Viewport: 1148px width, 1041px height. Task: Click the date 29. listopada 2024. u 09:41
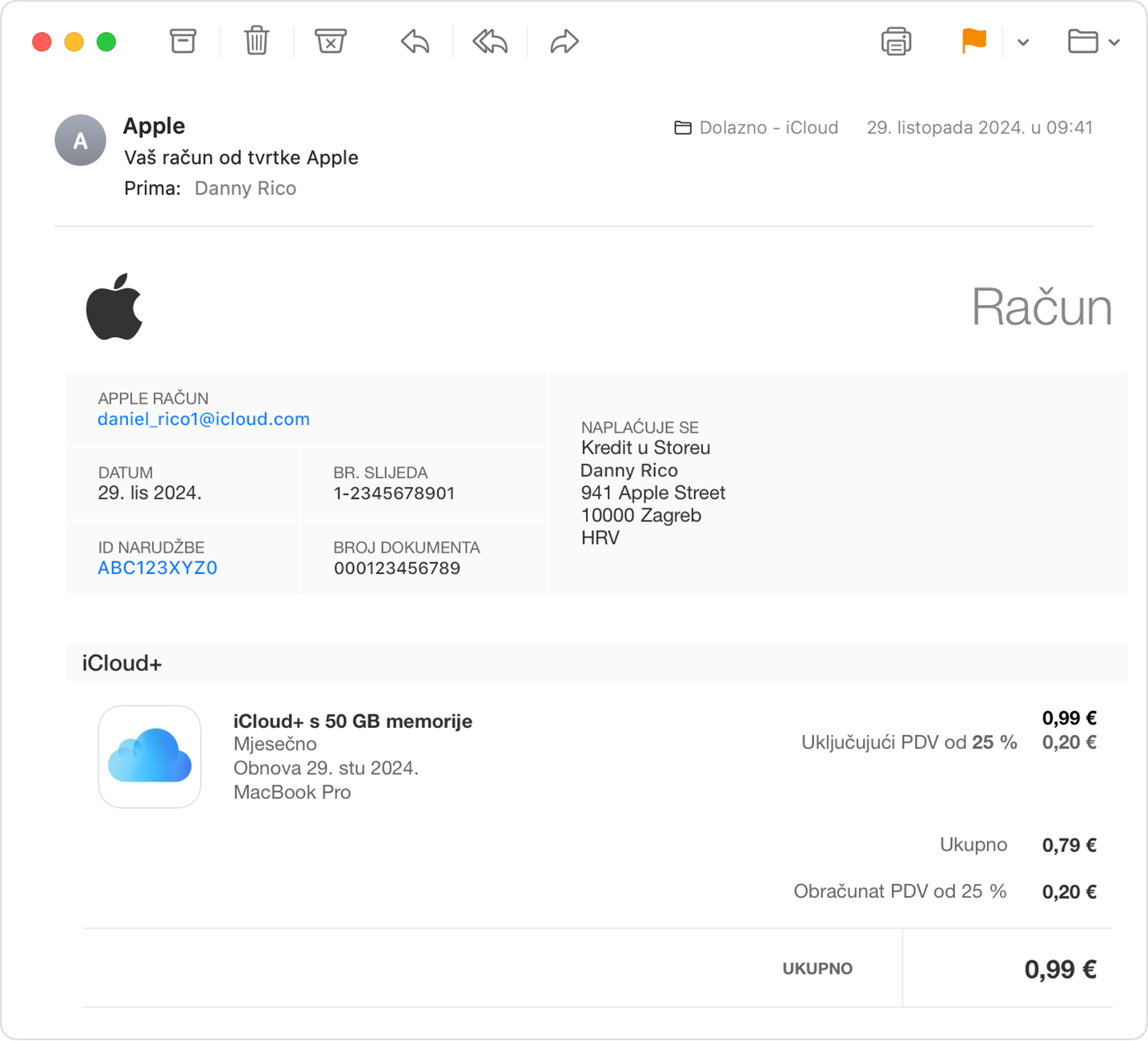pos(979,127)
